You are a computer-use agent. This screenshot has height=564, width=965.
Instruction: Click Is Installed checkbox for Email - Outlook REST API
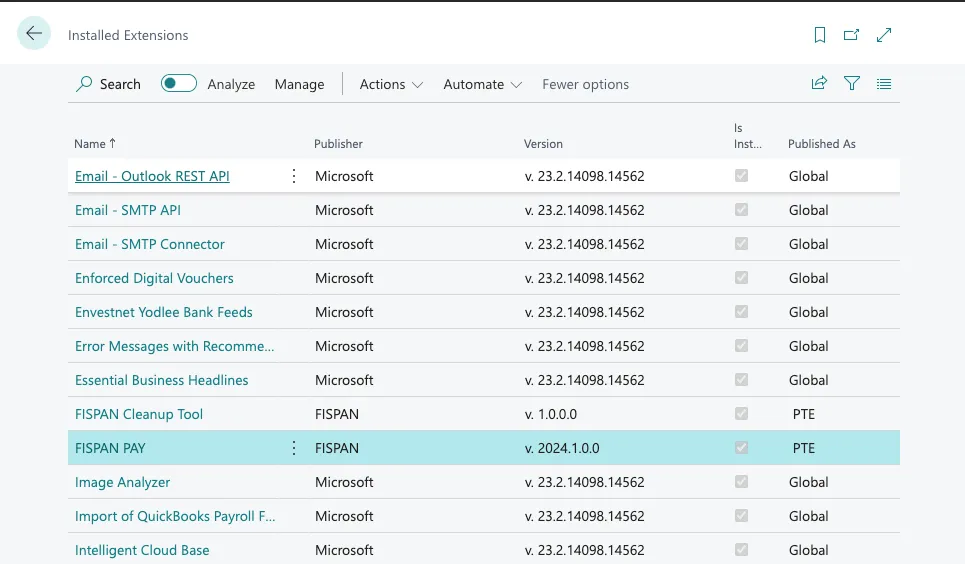(741, 175)
